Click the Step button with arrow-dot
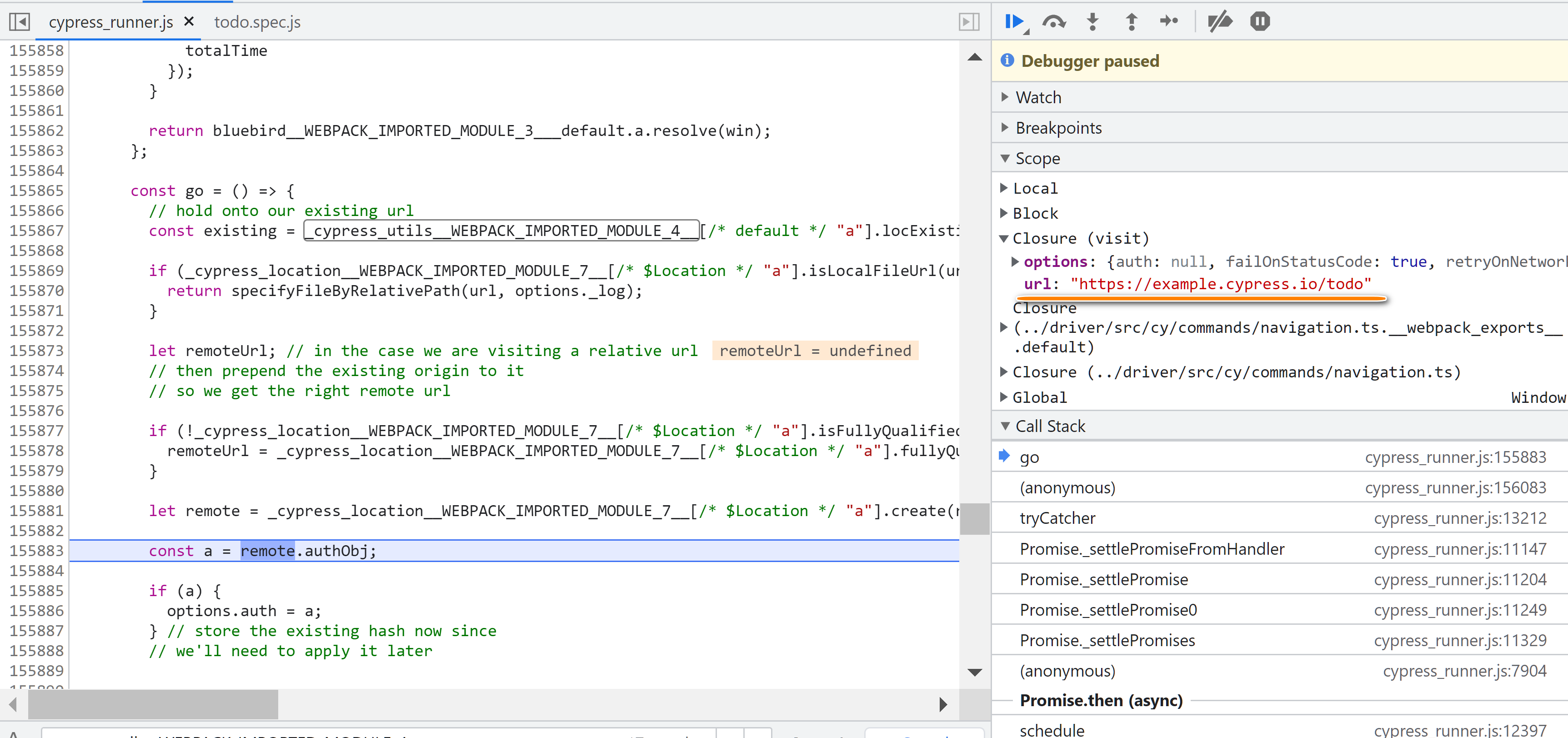This screenshot has height=738, width=1568. (x=1169, y=22)
